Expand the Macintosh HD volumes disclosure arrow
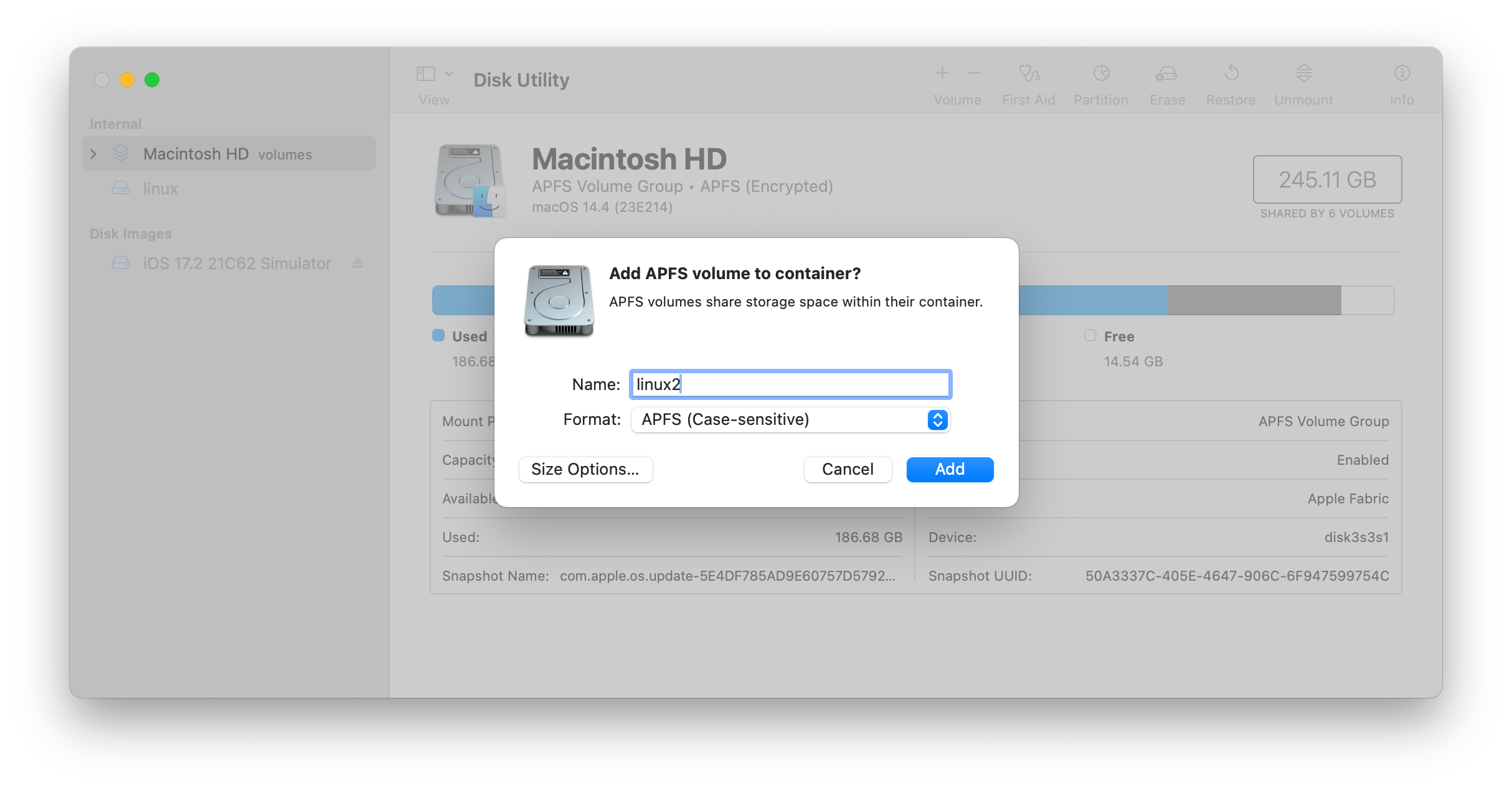This screenshot has width=1512, height=790. (93, 154)
